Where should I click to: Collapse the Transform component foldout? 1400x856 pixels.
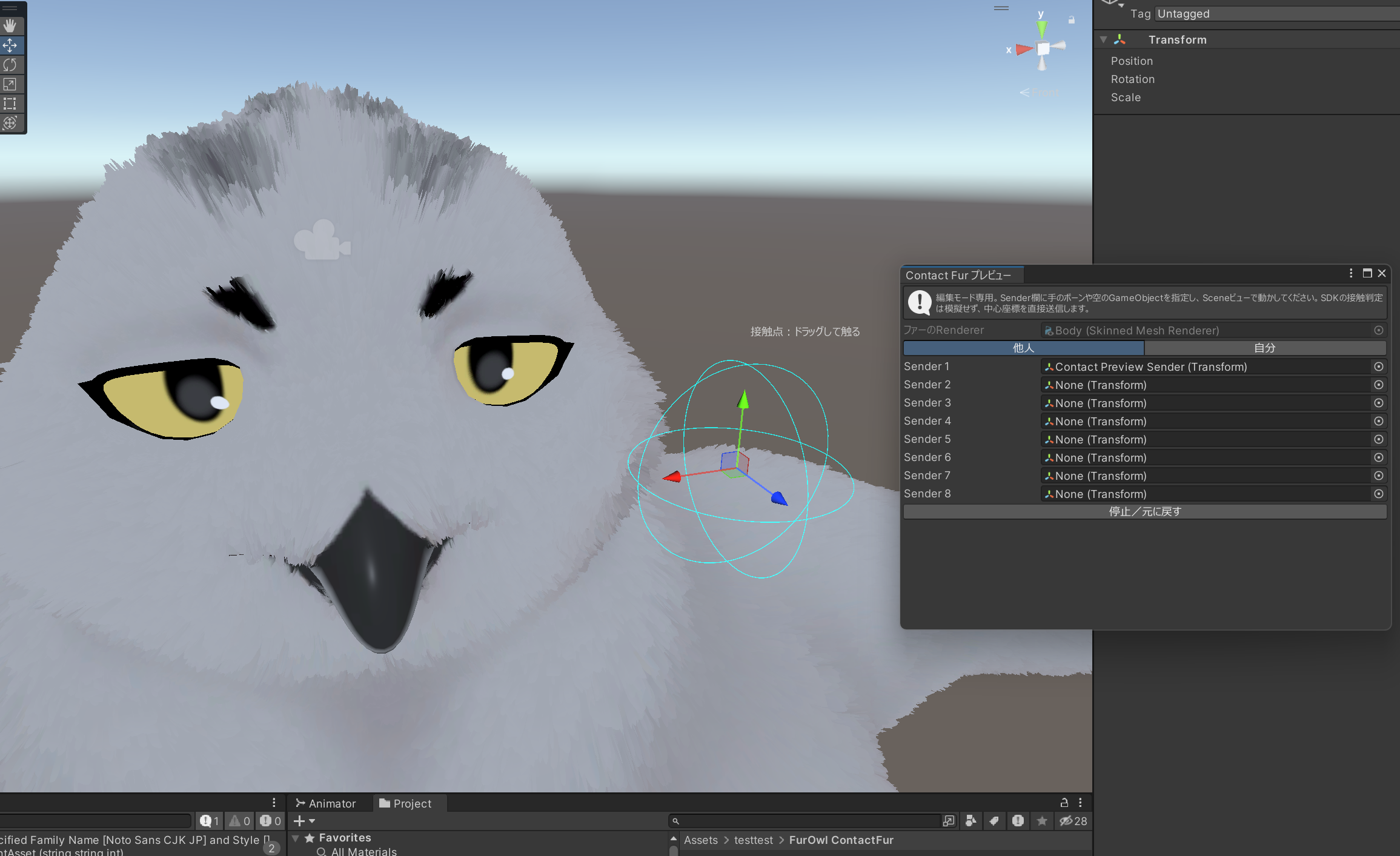[x=1103, y=39]
